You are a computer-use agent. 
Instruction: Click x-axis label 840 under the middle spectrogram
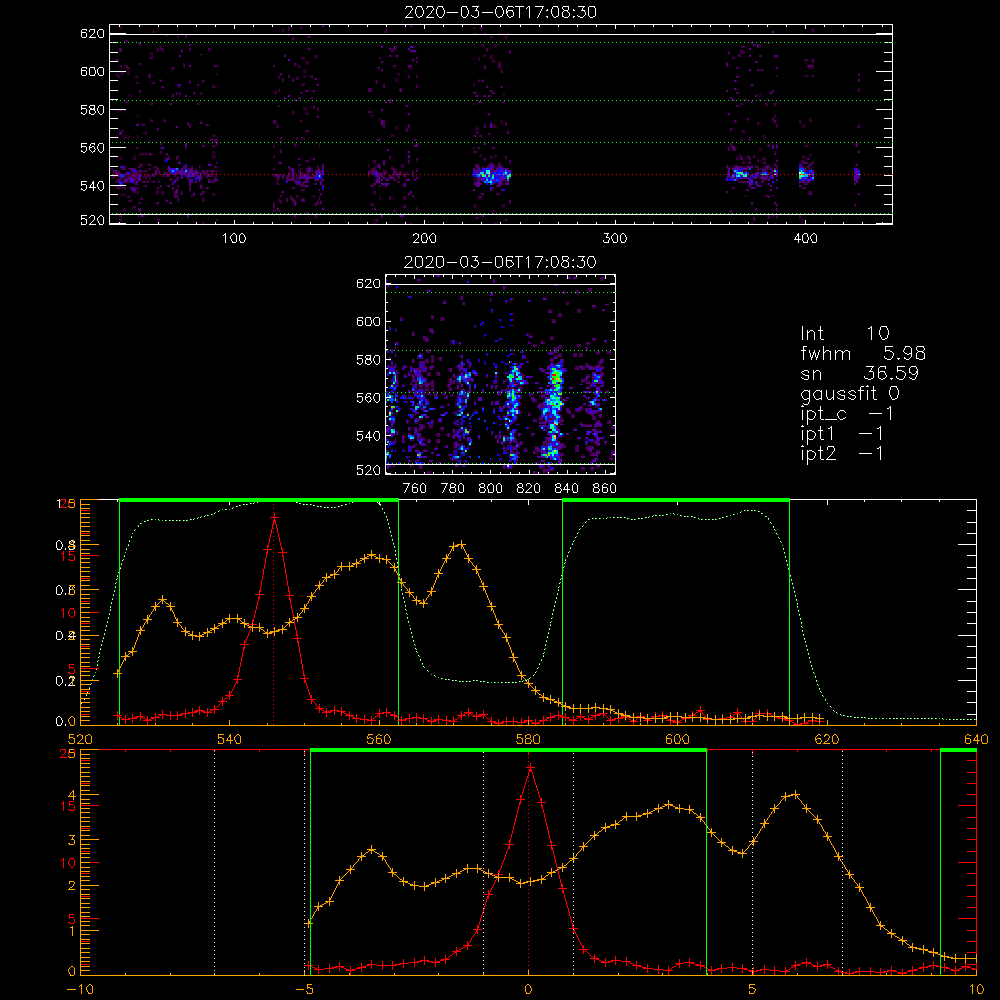click(x=566, y=489)
